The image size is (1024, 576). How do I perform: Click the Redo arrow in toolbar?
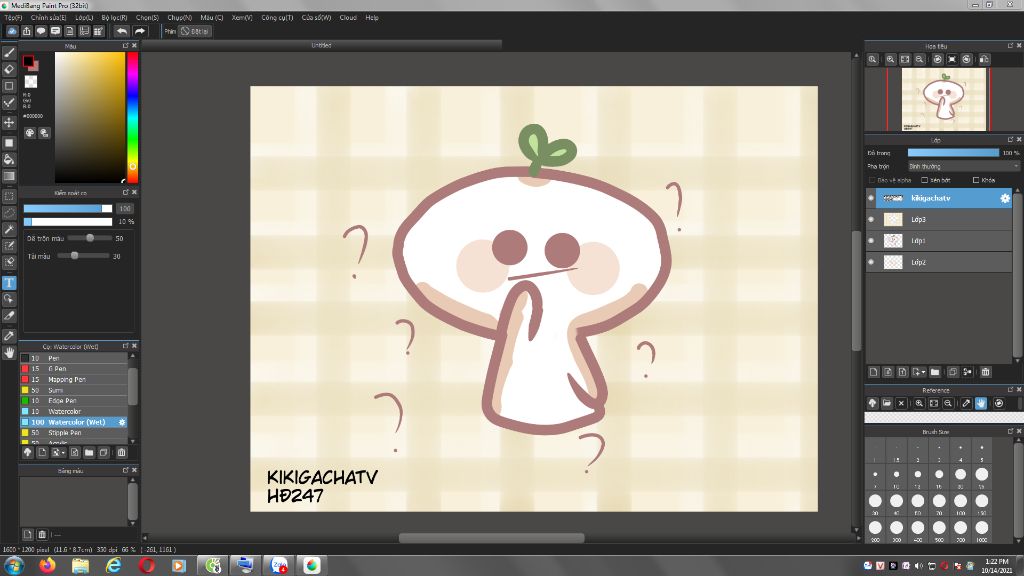click(x=139, y=31)
